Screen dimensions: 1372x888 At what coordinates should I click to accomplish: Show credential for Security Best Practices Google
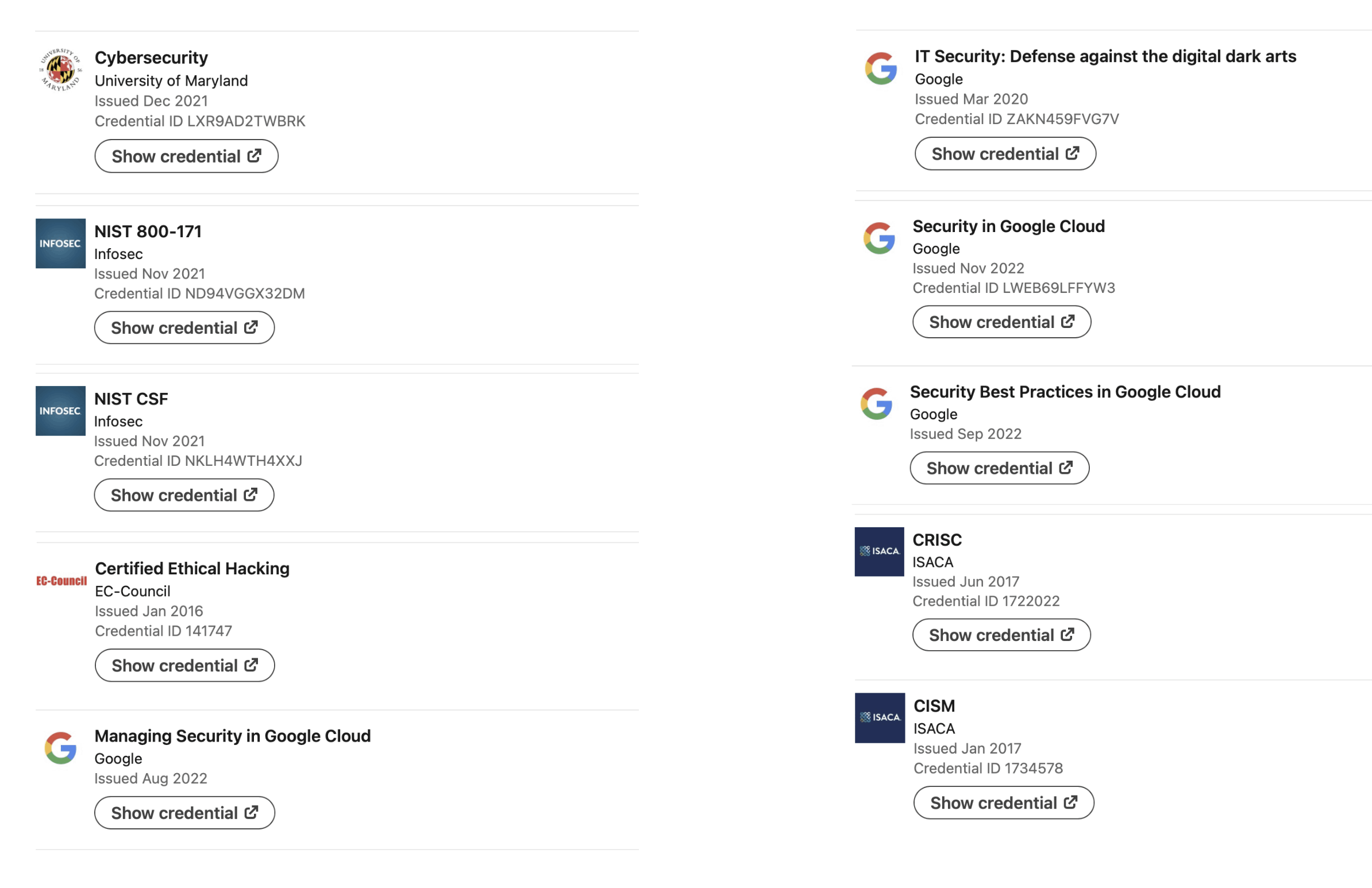[1001, 467]
